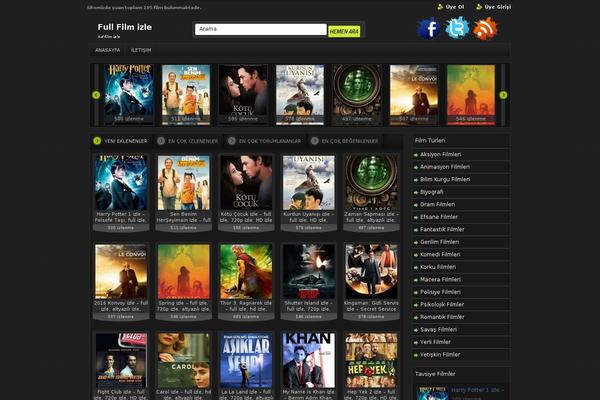Click arrow icon beside Aksiyon Filmleri
The height and width of the screenshot is (400, 600).
tap(416, 155)
